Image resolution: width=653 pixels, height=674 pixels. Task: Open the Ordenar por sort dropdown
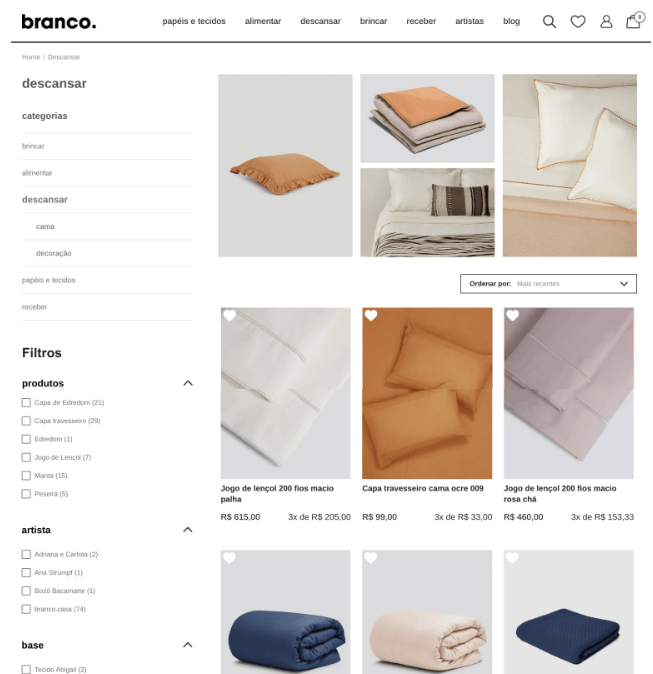coord(548,284)
